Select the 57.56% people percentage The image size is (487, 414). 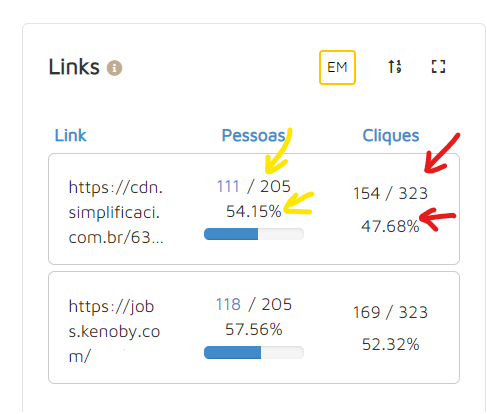pos(254,329)
